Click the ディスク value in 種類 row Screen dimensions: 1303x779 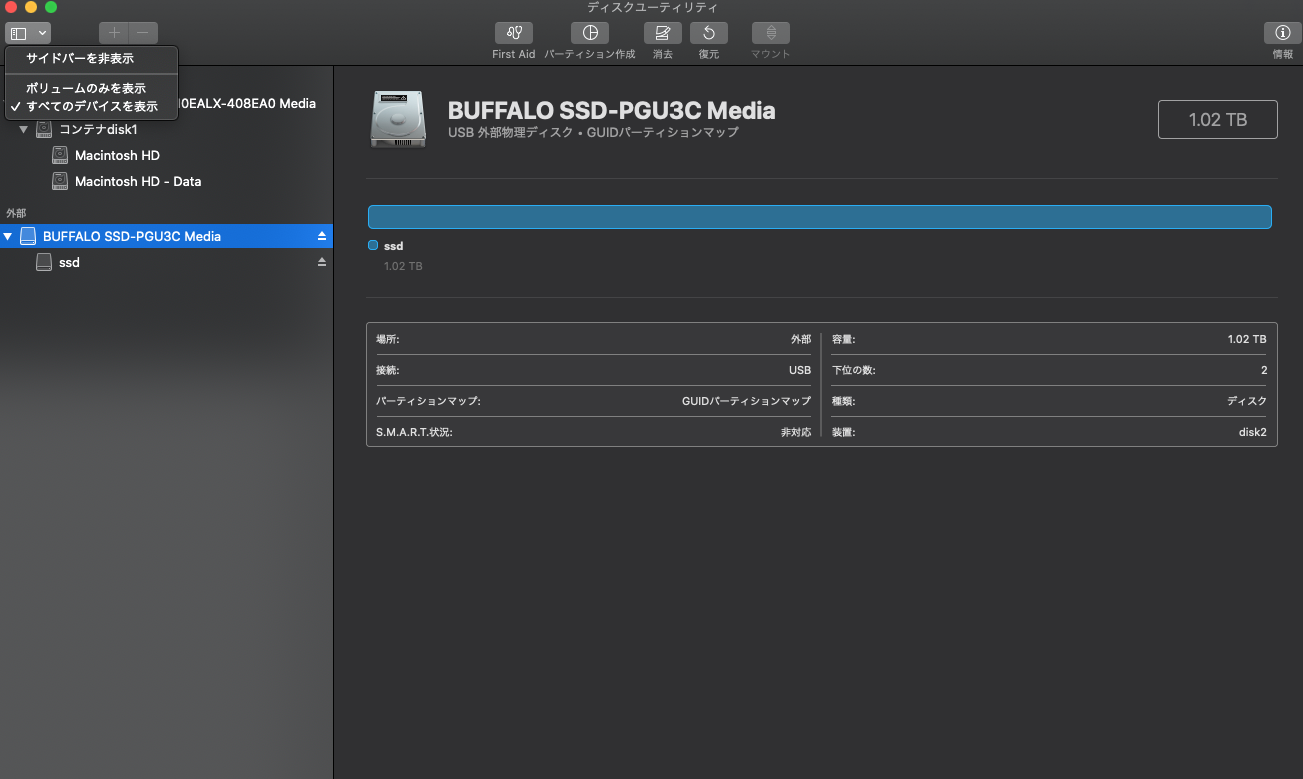click(x=1247, y=401)
